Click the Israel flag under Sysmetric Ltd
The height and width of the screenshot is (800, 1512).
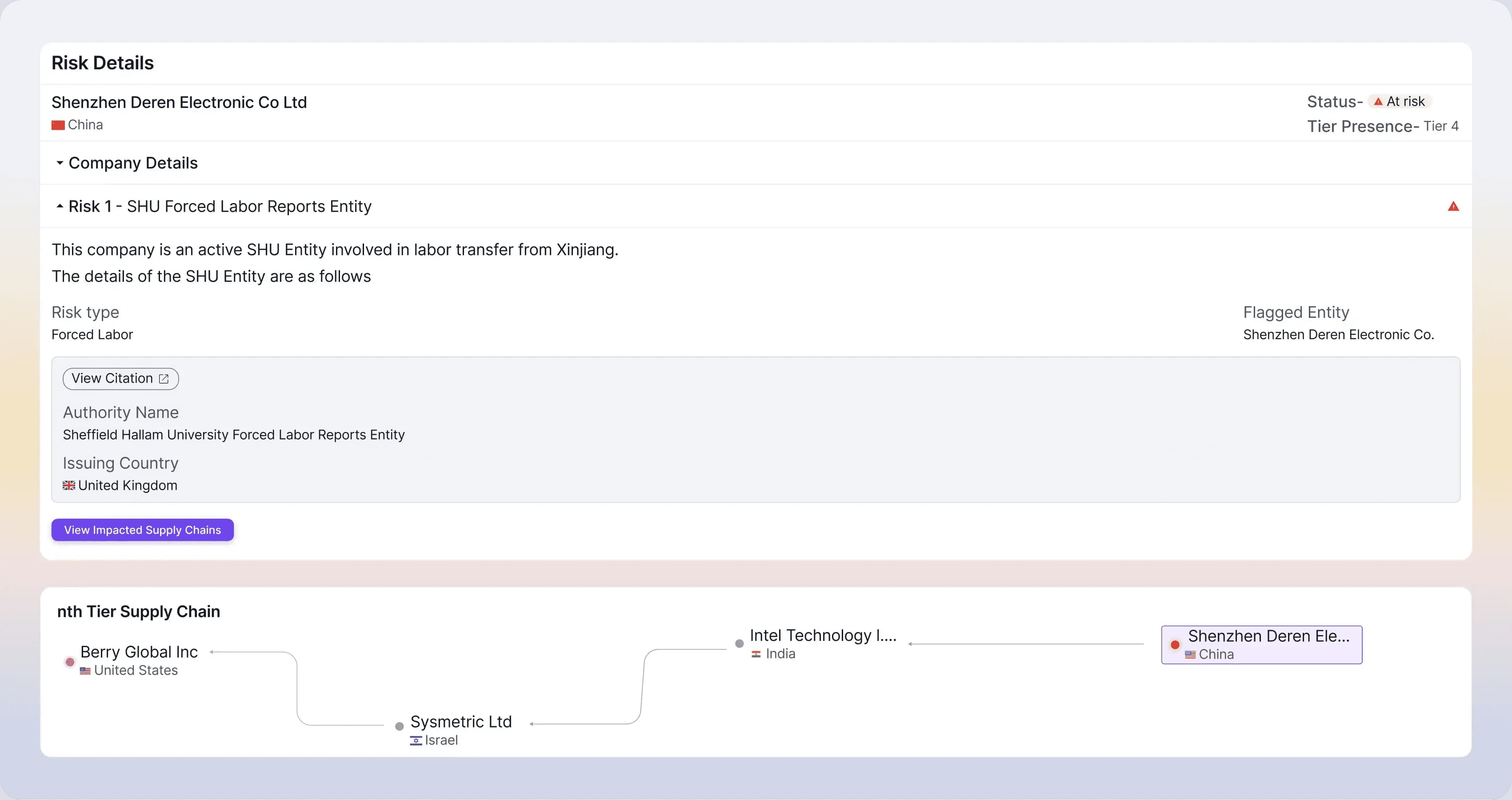coord(416,740)
